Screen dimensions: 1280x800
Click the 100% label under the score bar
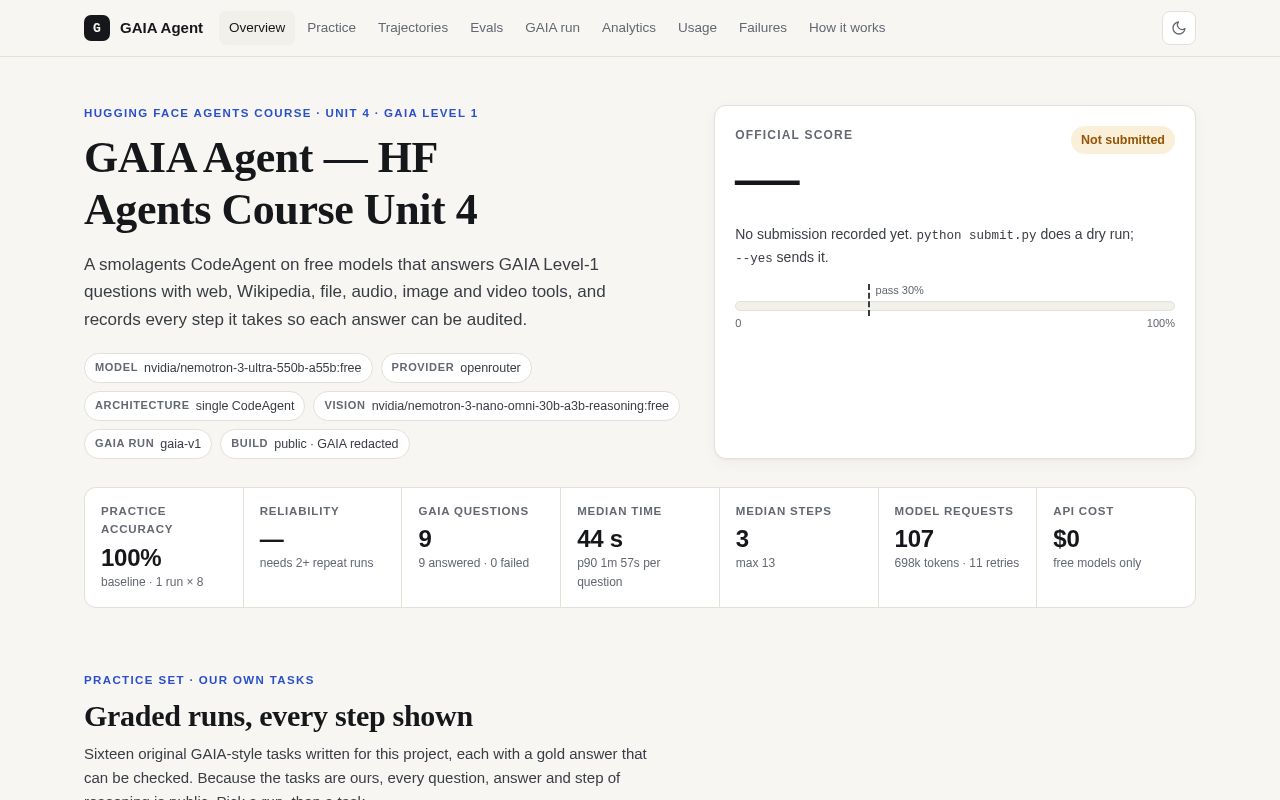pyautogui.click(x=1161, y=323)
